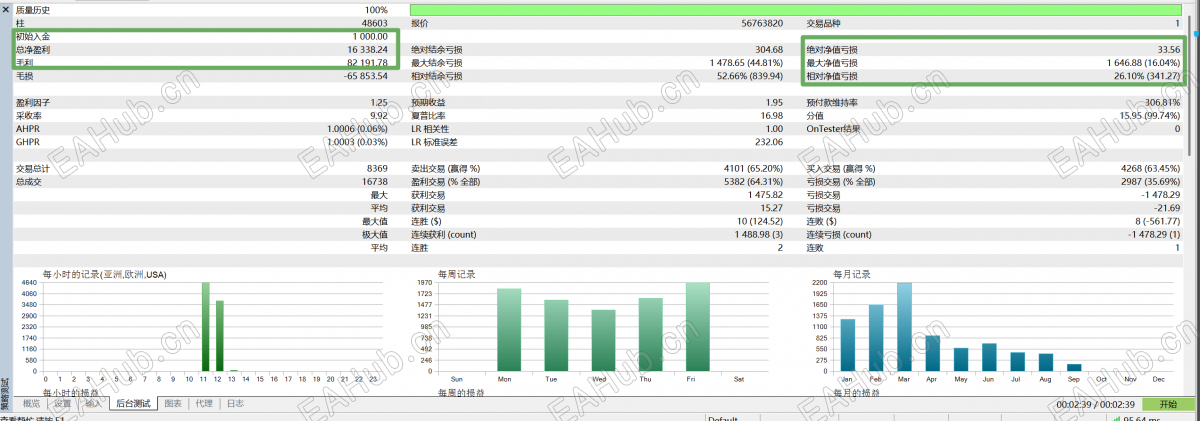Click the Mon bar in weekly chart
Viewport: 1200px width, 421px height.
pos(509,330)
